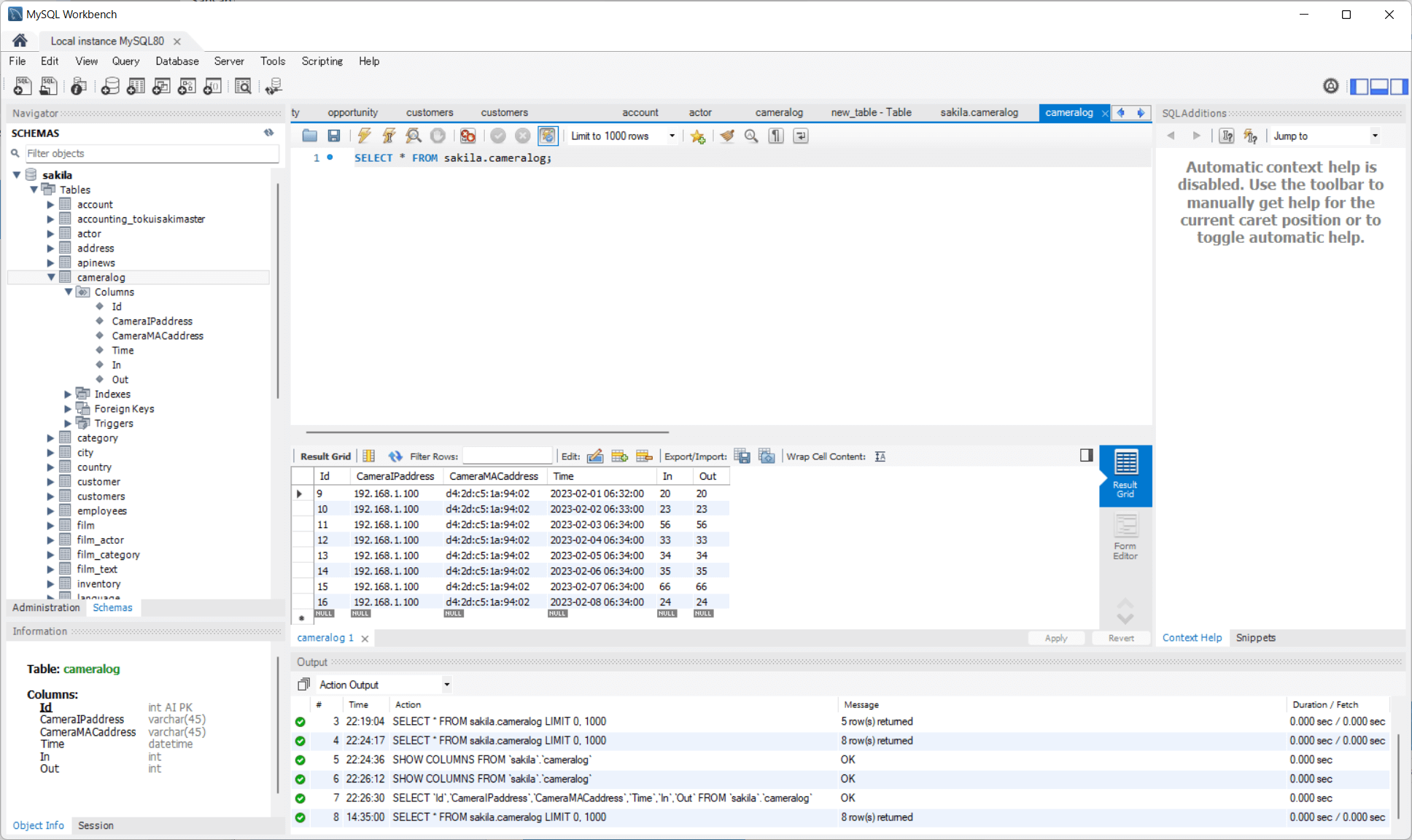Switch to the sakila.cameralog tab
The width and height of the screenshot is (1412, 840).
(x=979, y=112)
